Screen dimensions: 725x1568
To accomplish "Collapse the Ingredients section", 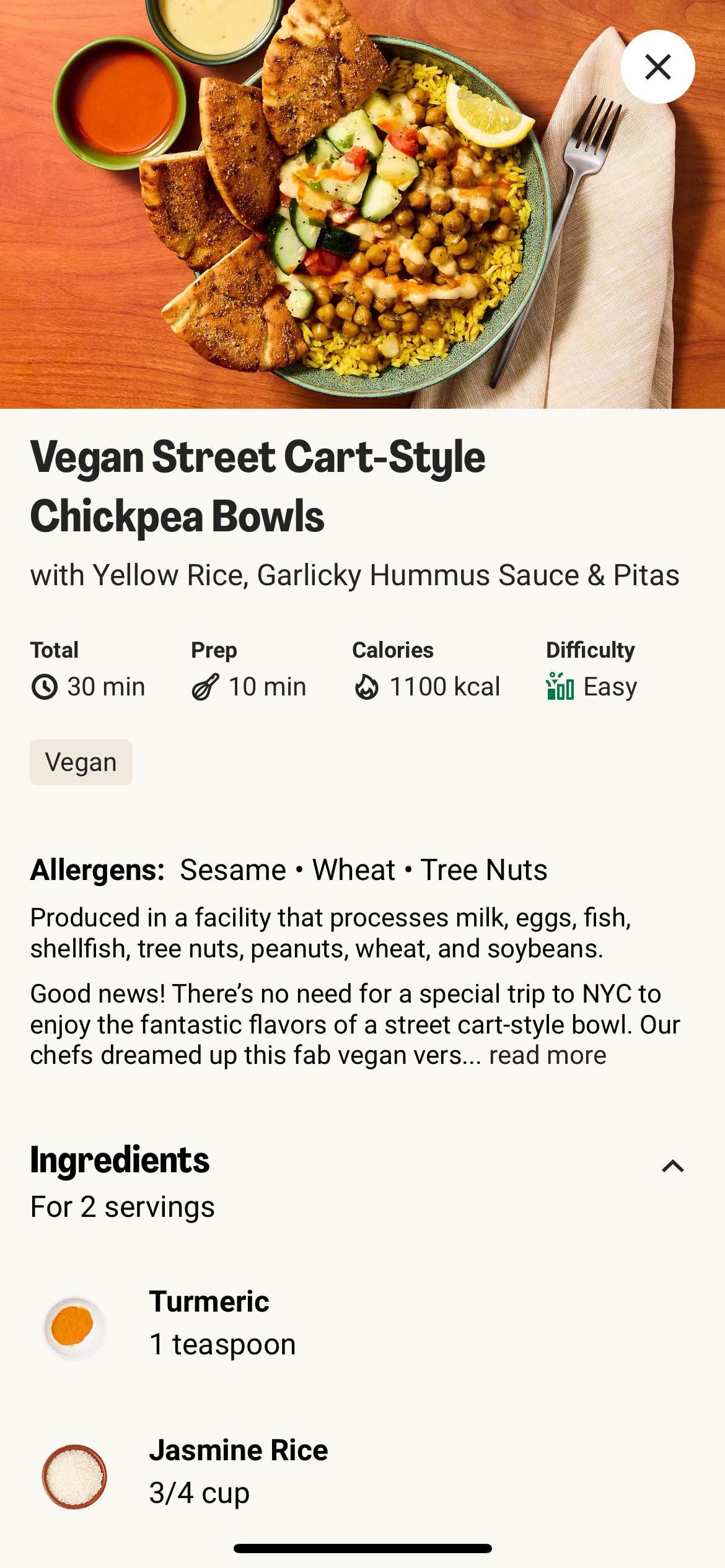I will pos(672,1167).
